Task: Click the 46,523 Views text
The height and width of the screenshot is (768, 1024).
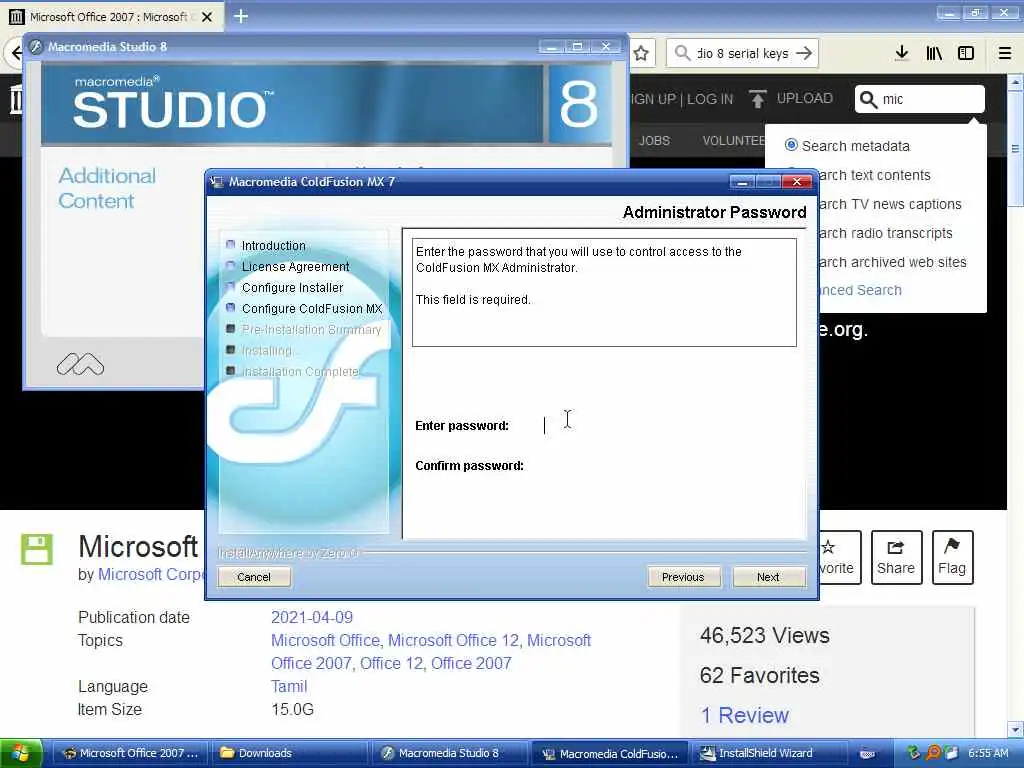Action: [765, 635]
